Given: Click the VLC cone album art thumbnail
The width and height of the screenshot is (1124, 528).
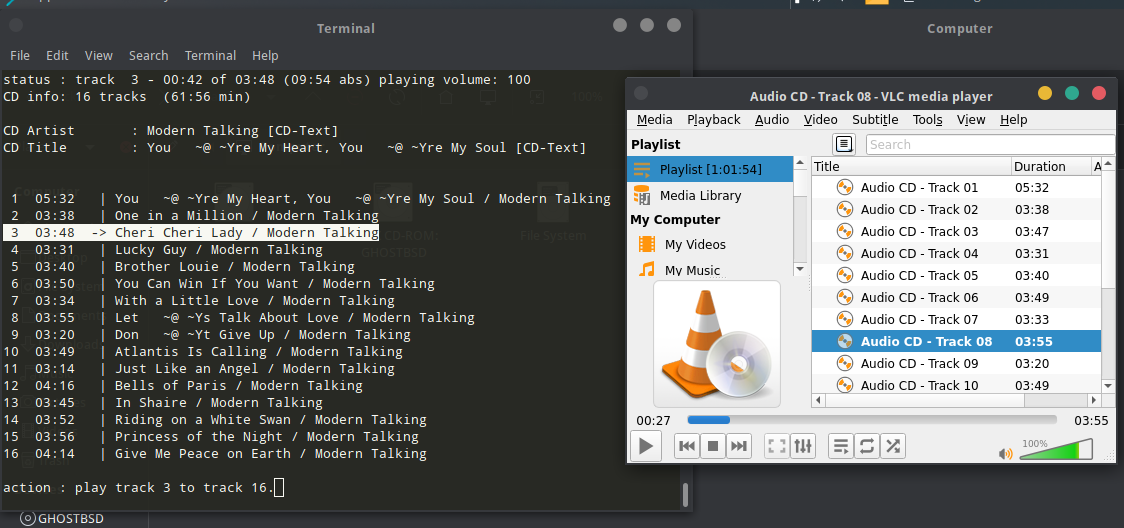Looking at the screenshot, I should pyautogui.click(x=717, y=344).
